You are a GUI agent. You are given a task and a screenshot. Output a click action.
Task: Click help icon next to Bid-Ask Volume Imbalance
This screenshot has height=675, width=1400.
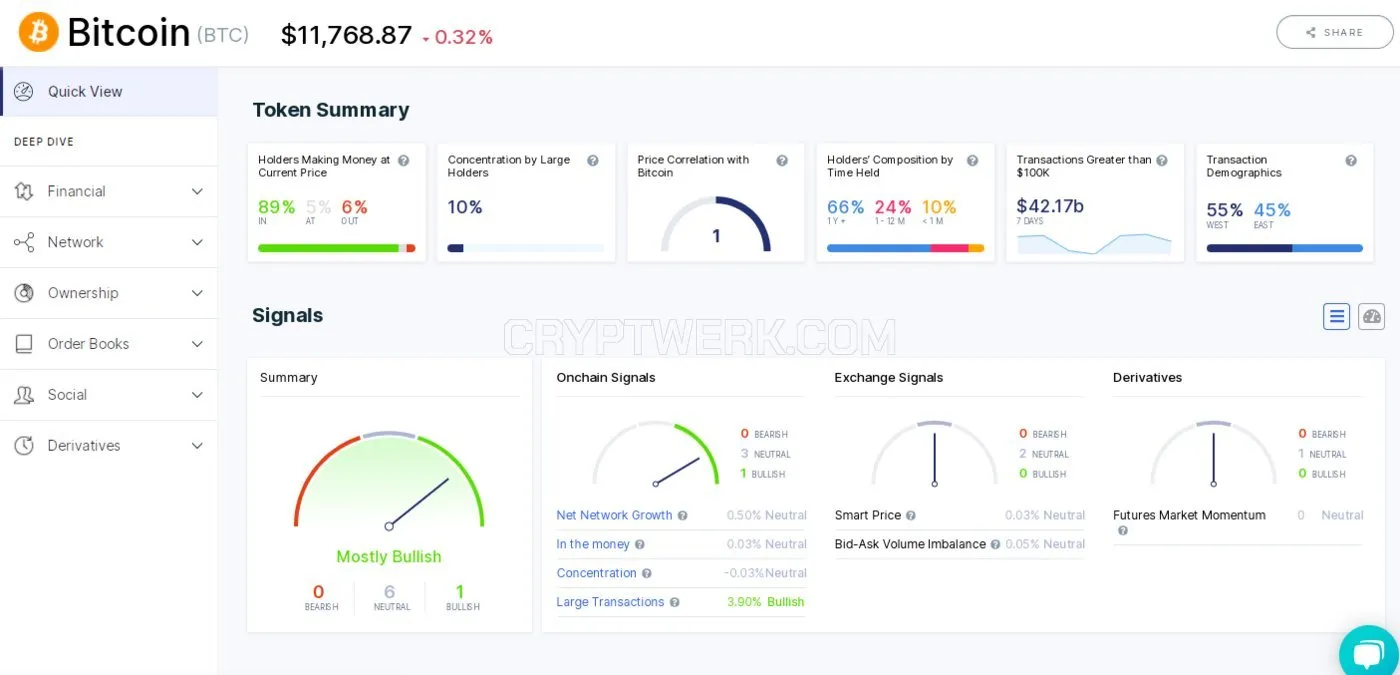pos(995,545)
